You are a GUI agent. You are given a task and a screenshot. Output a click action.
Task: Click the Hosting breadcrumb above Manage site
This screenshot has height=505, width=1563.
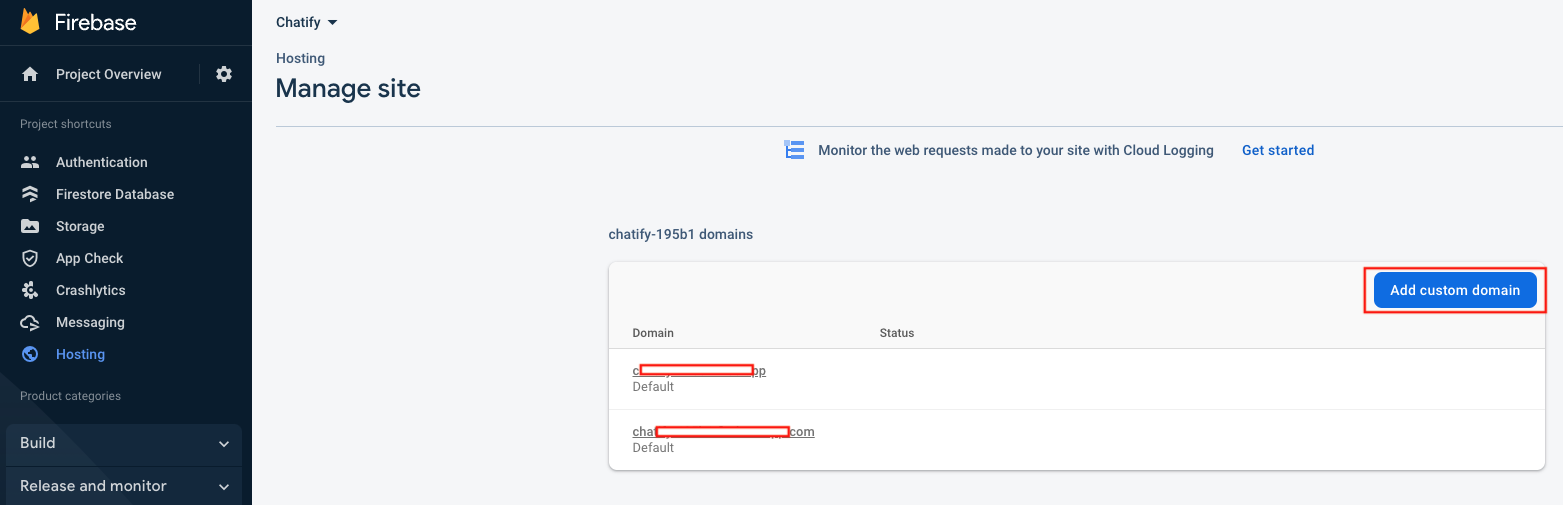(300, 58)
